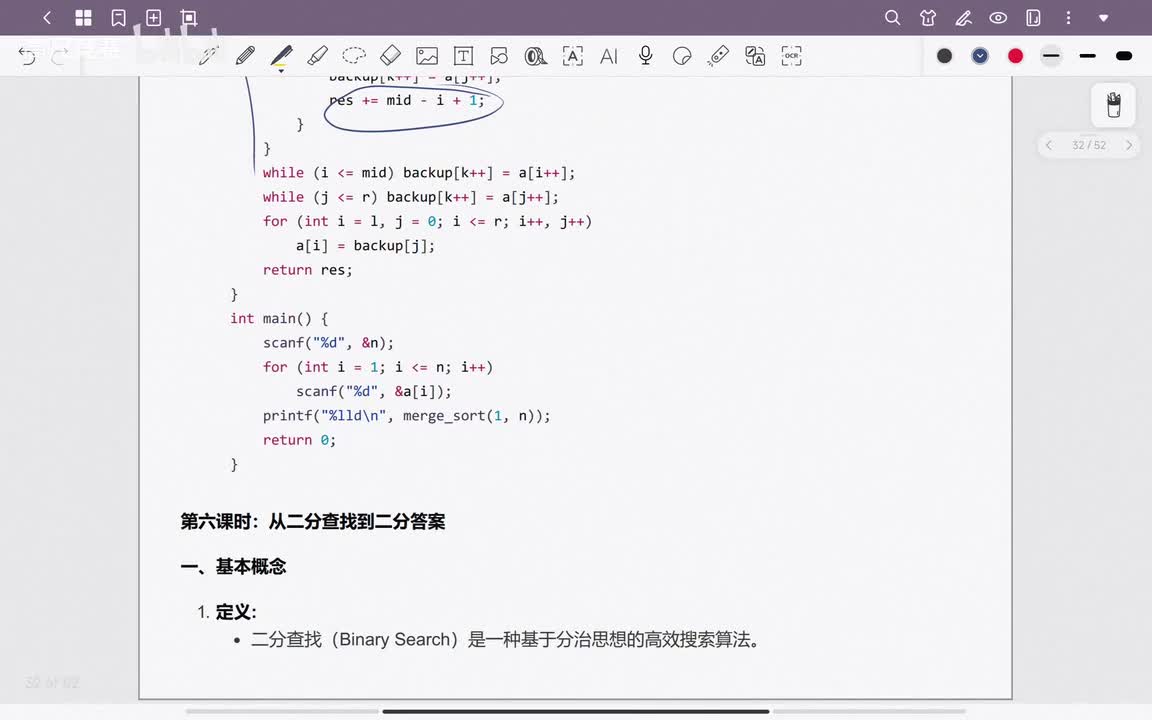
Task: Open the sticker tool
Action: tap(682, 56)
